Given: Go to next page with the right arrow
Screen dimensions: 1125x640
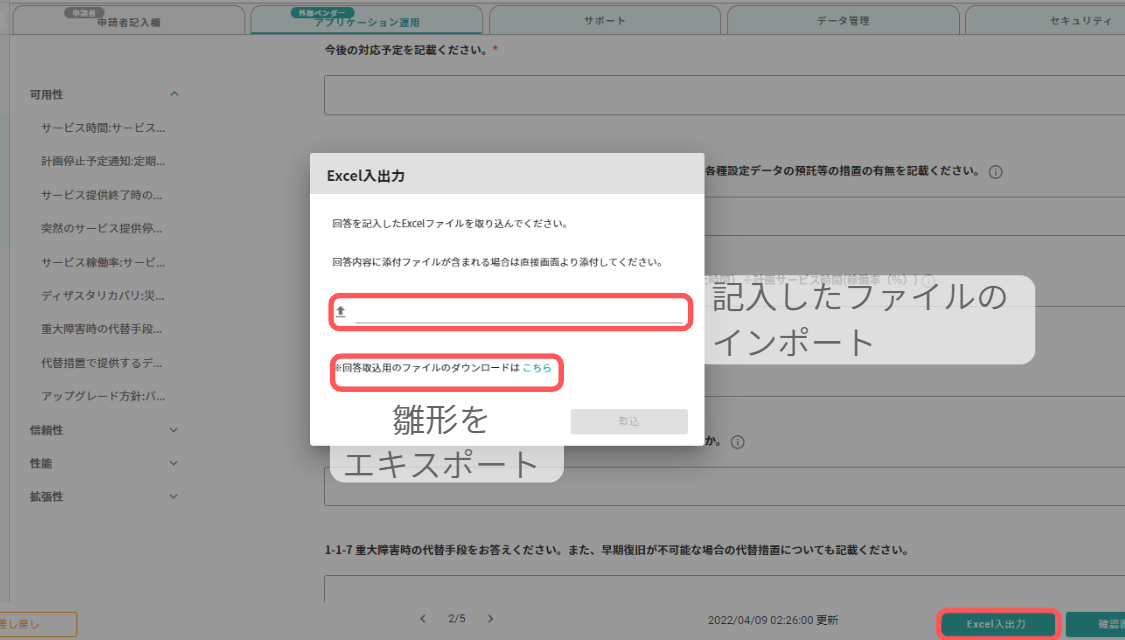Looking at the screenshot, I should (x=490, y=618).
